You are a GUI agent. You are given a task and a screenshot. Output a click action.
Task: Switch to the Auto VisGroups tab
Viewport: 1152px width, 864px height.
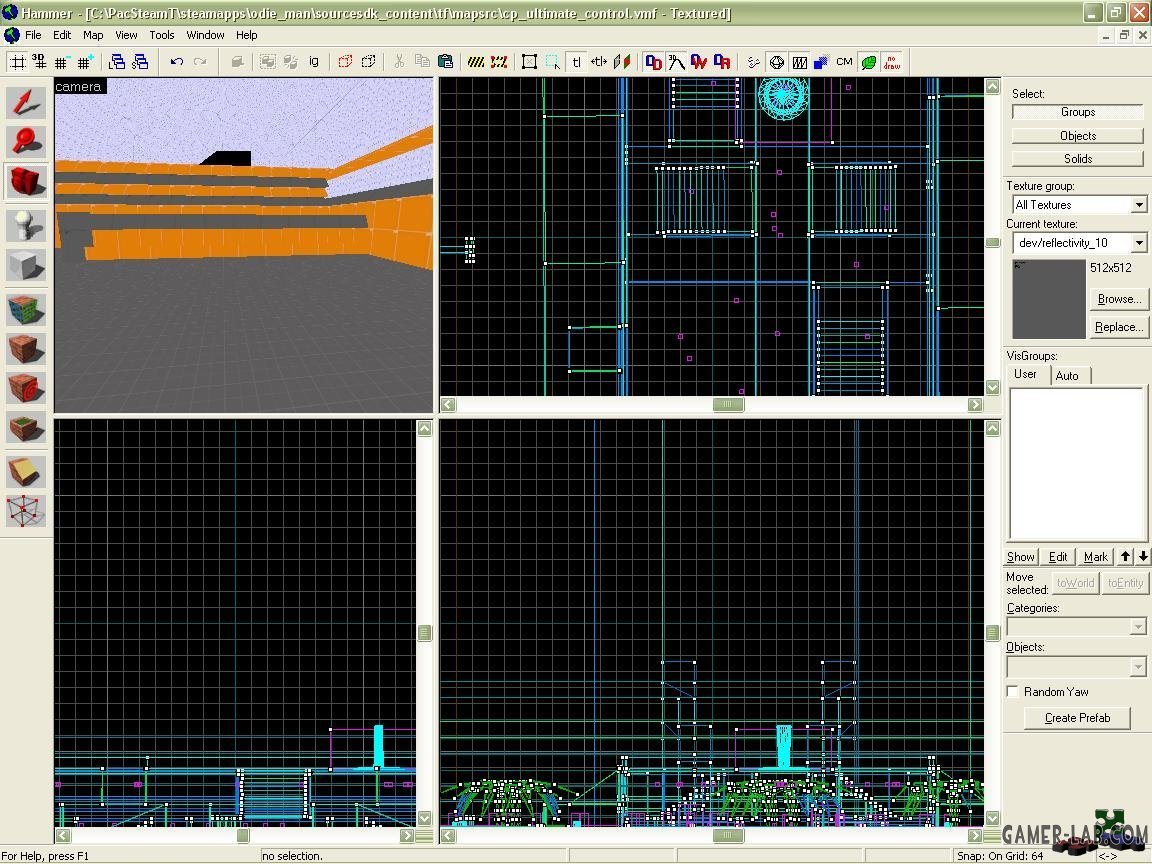coord(1068,375)
